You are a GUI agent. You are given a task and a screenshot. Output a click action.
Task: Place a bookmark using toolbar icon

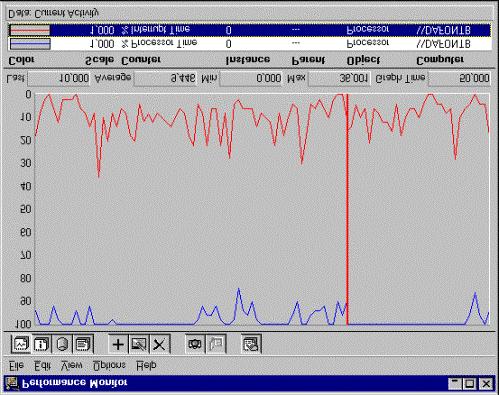coord(216,344)
